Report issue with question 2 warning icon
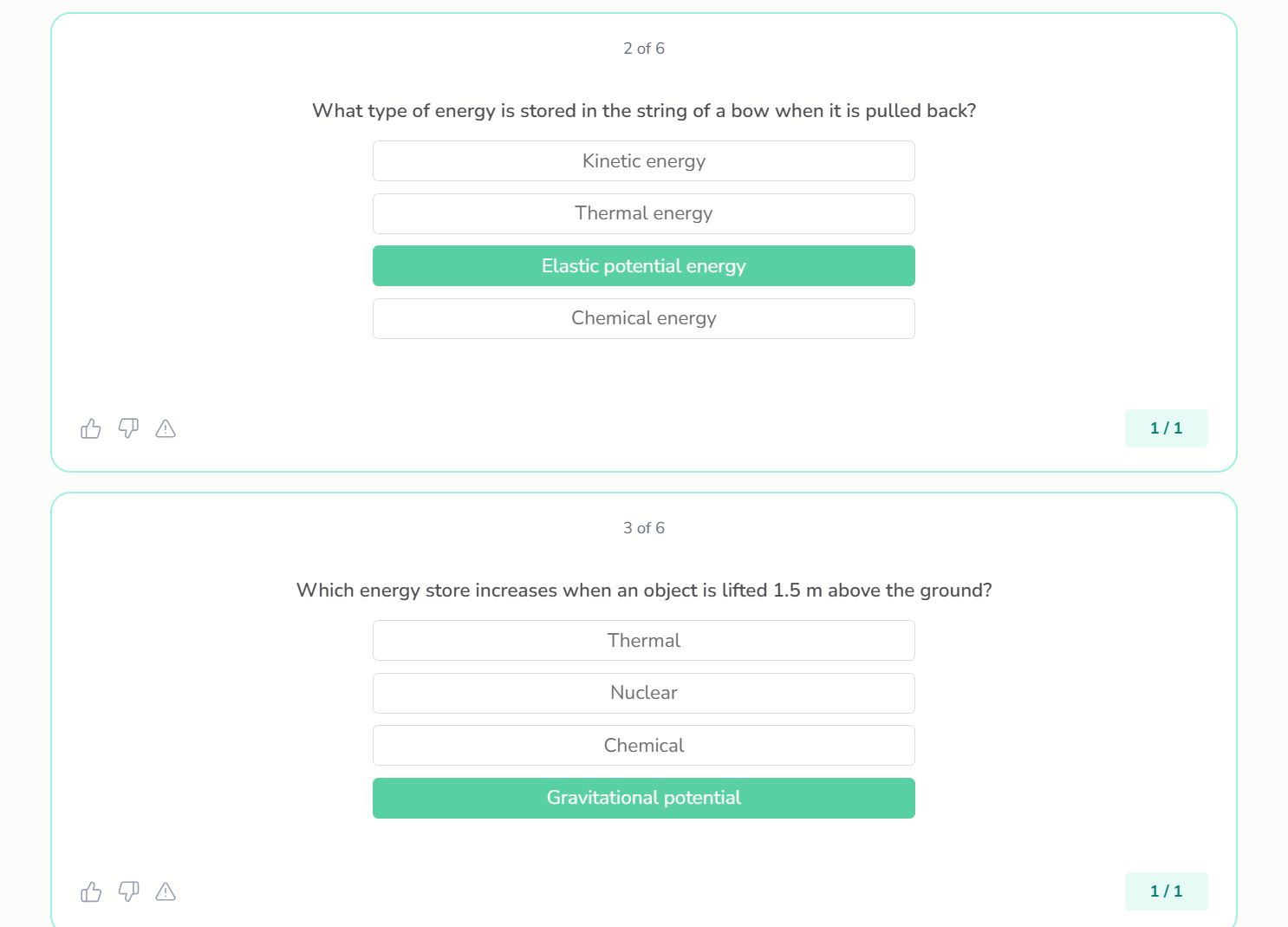This screenshot has width=1288, height=927. point(166,428)
